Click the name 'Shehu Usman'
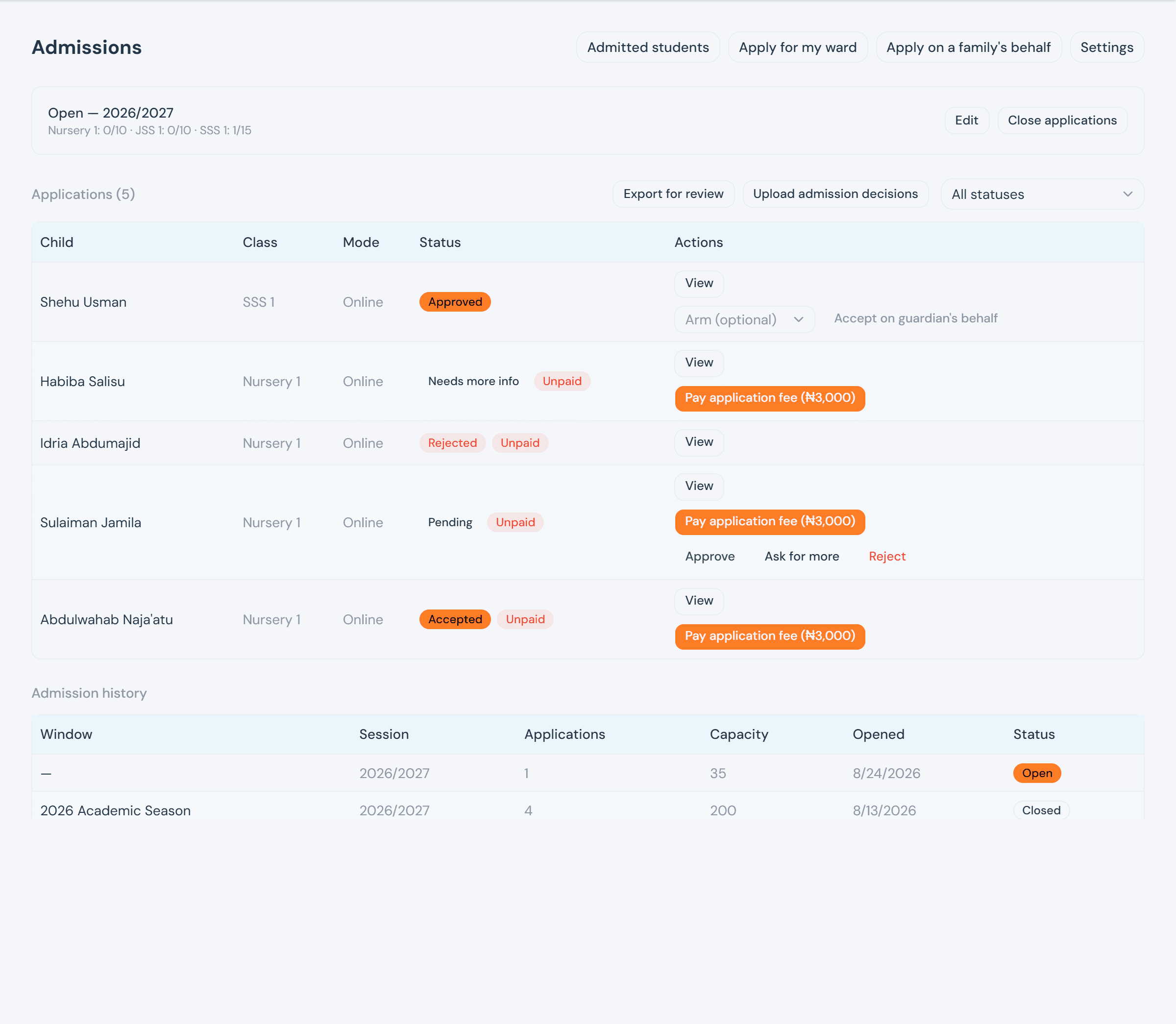Image resolution: width=1176 pixels, height=1024 pixels. pyautogui.click(x=83, y=302)
